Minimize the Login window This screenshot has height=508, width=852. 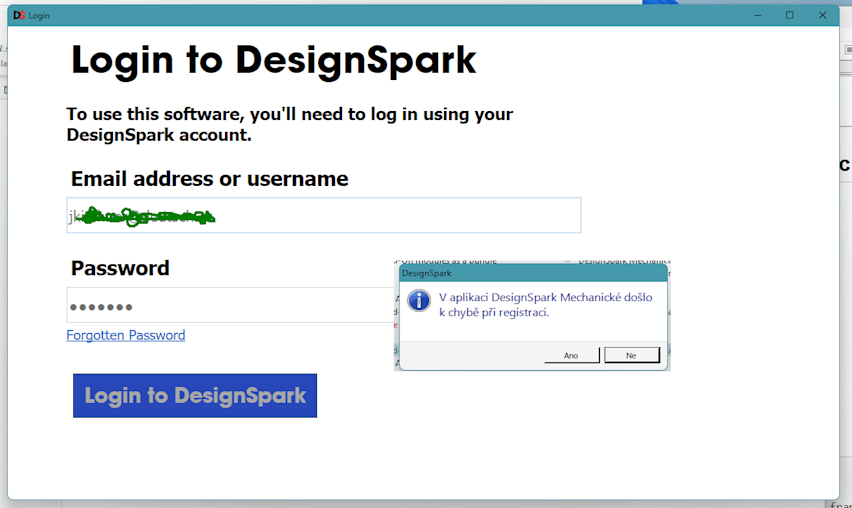tap(757, 15)
